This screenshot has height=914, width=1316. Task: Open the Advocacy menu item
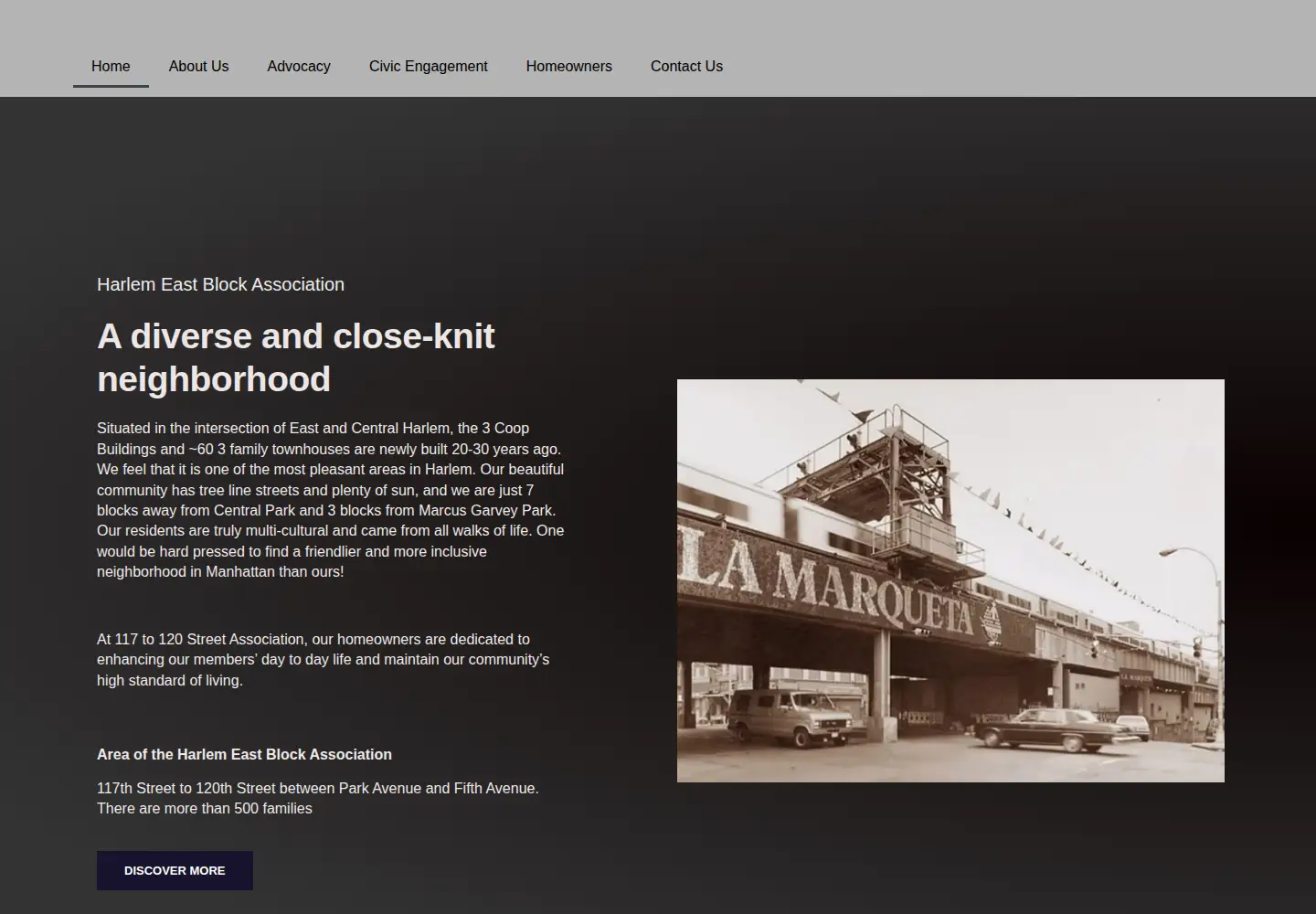coord(299,67)
